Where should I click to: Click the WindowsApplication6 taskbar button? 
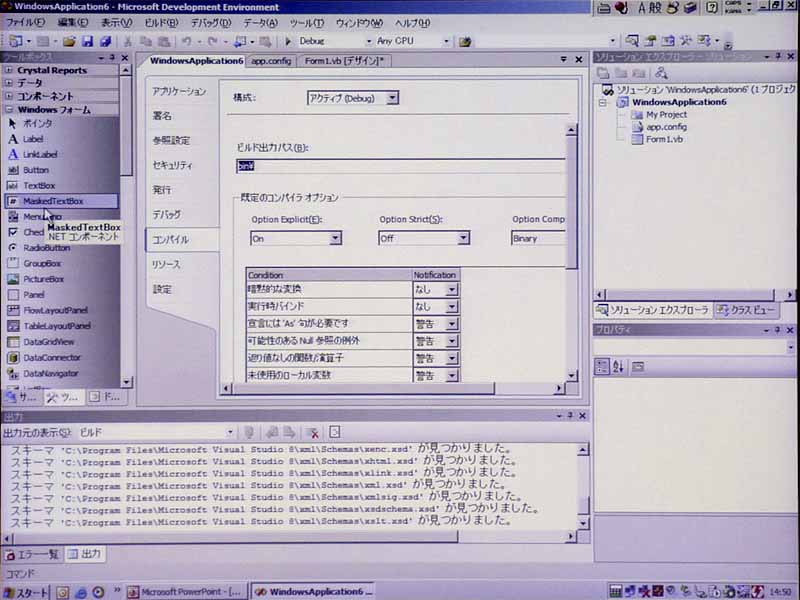[312, 592]
